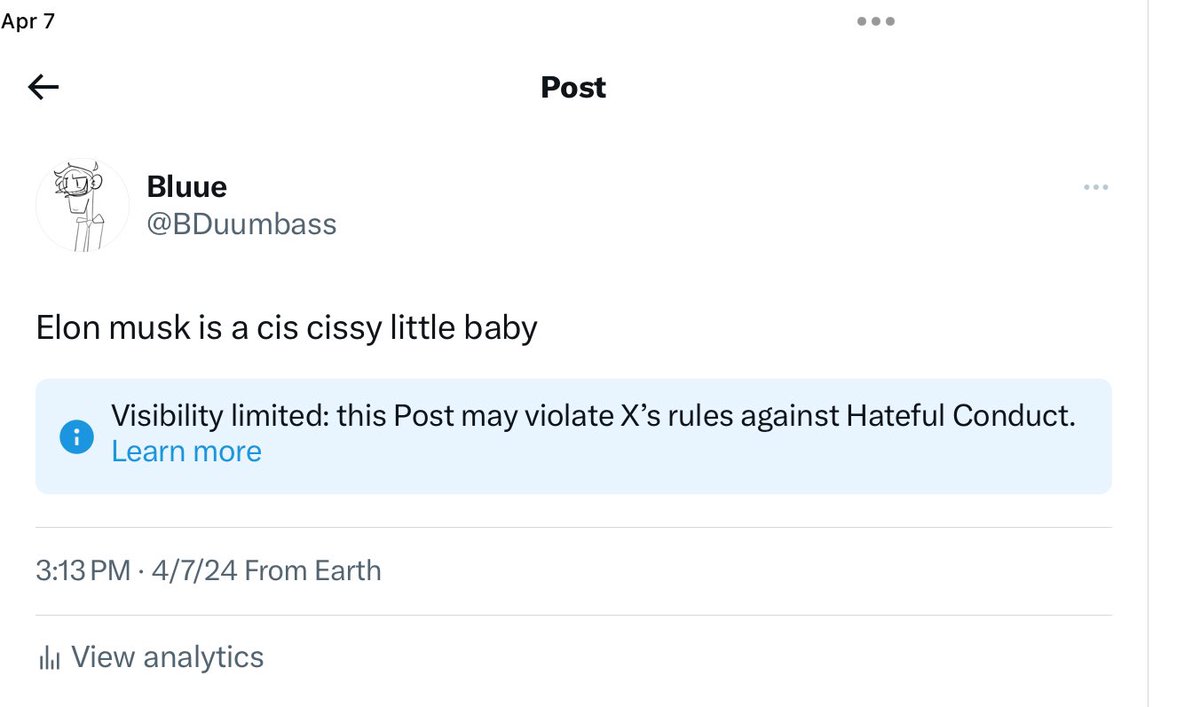Tap the Post header title

point(573,87)
